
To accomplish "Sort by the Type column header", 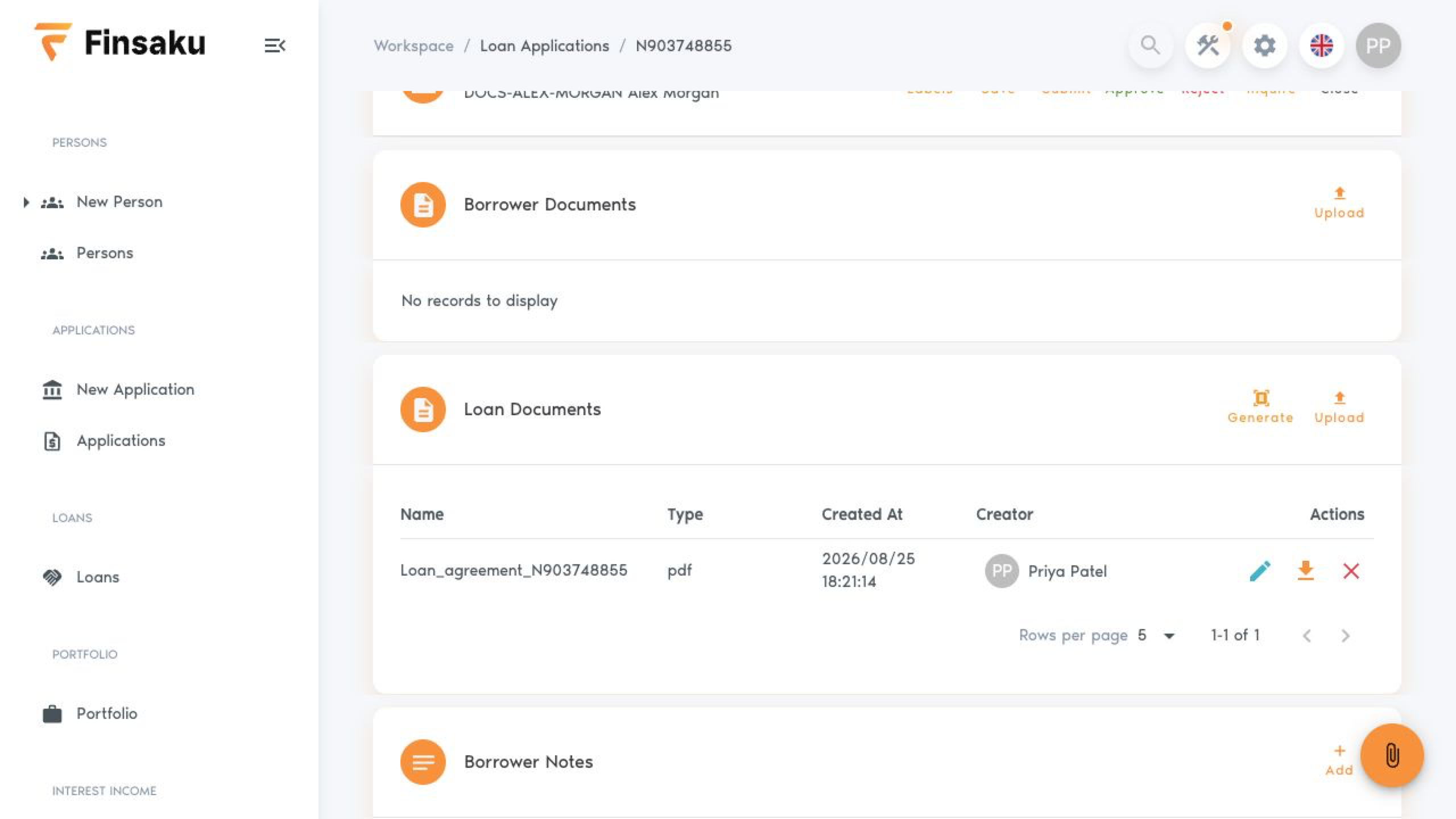I will coord(685,515).
